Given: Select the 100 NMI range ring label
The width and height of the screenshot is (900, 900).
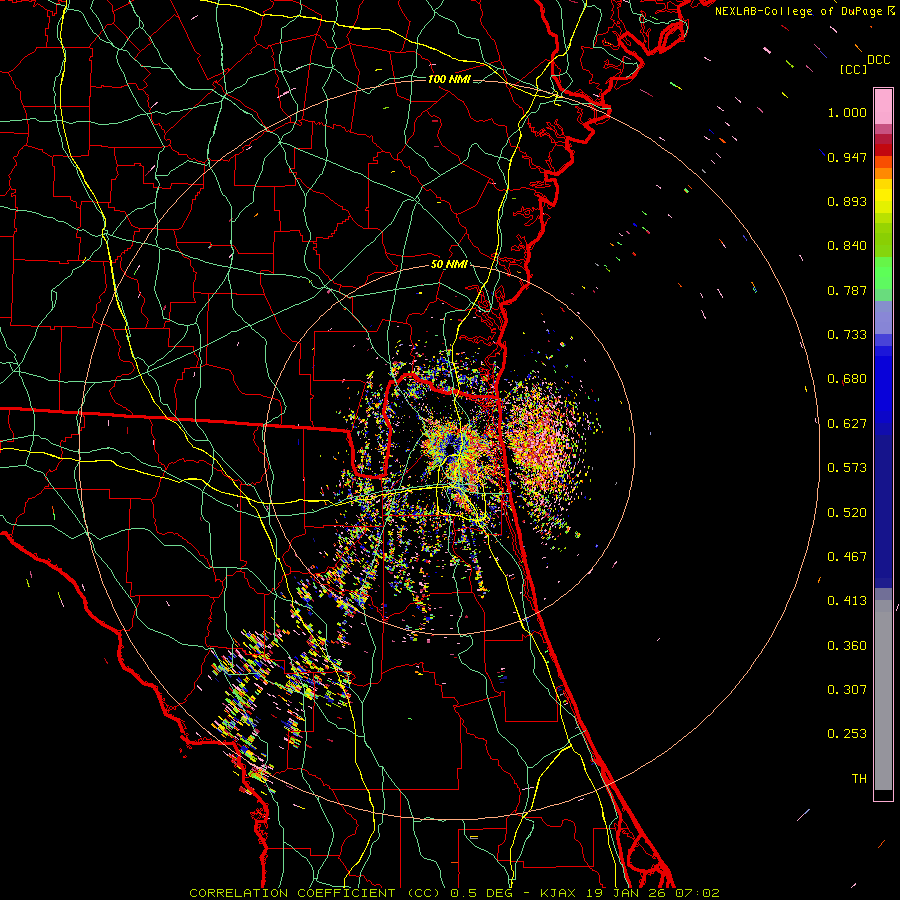Looking at the screenshot, I should [x=449, y=79].
